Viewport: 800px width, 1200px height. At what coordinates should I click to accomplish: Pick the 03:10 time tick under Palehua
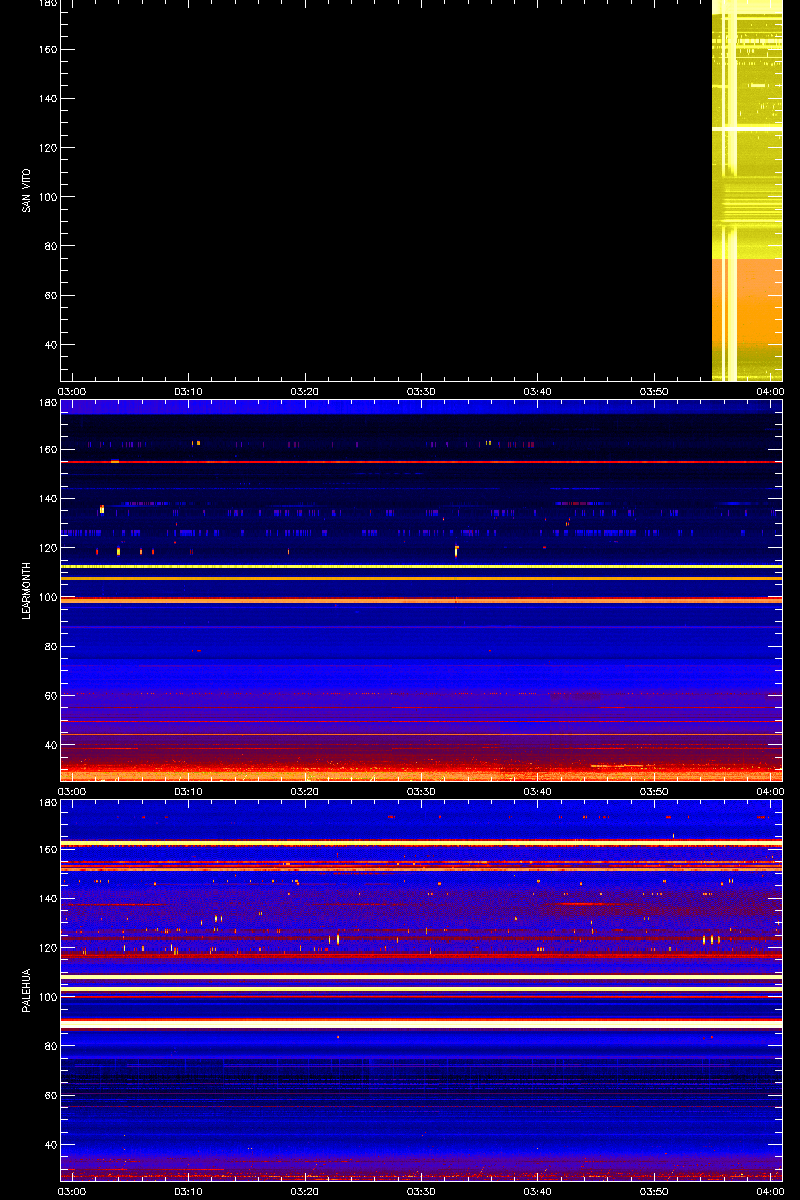tap(189, 1191)
